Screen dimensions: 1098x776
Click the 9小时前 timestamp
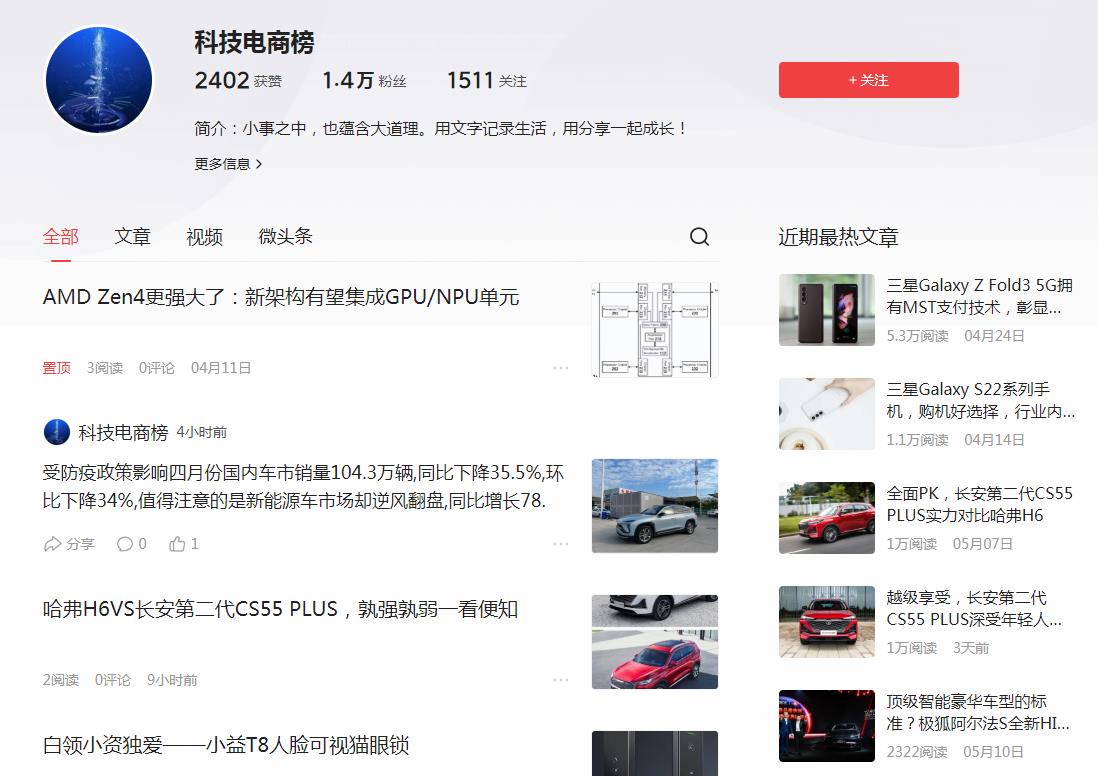pyautogui.click(x=172, y=679)
